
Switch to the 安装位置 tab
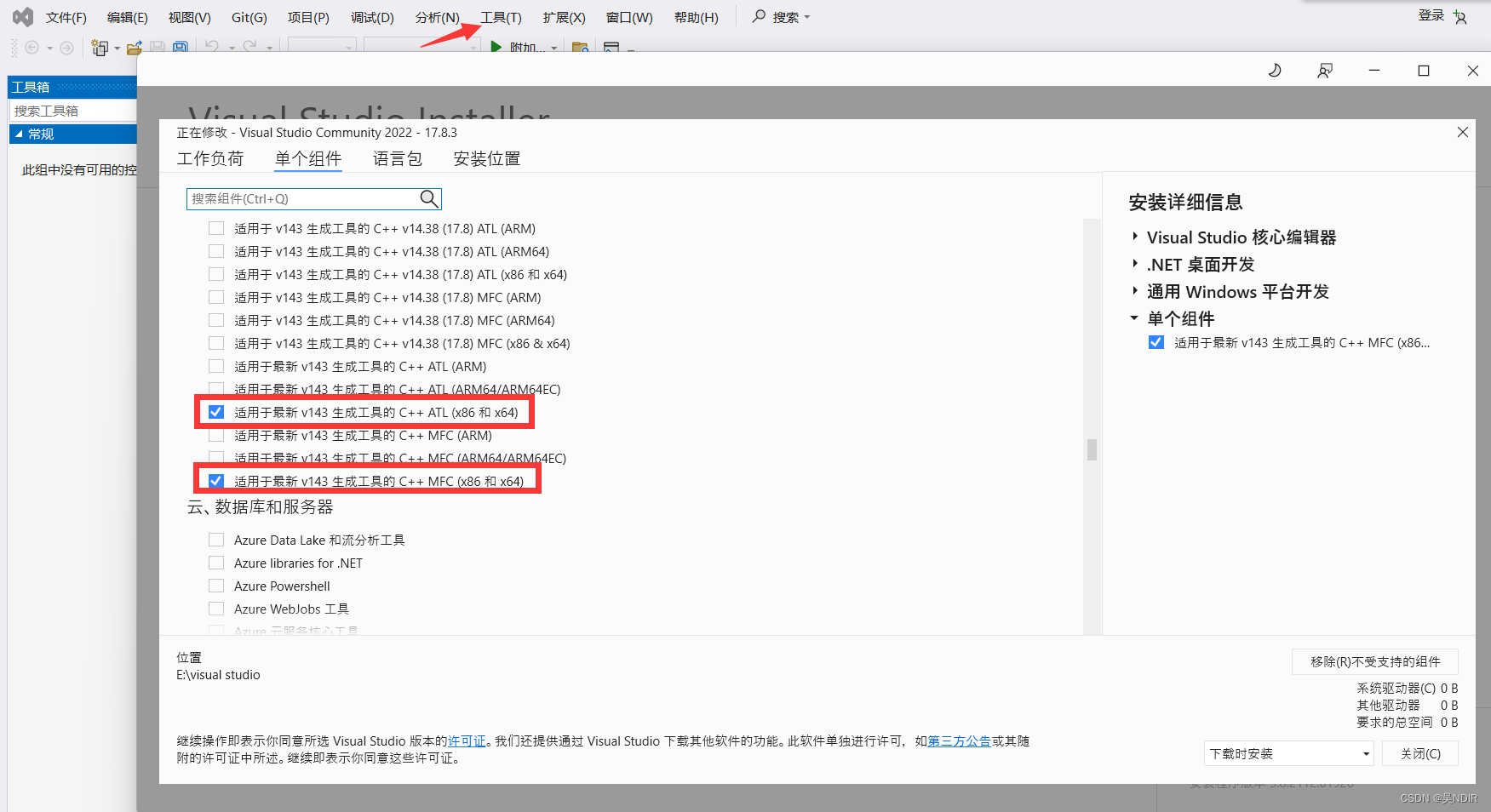pyautogui.click(x=487, y=158)
